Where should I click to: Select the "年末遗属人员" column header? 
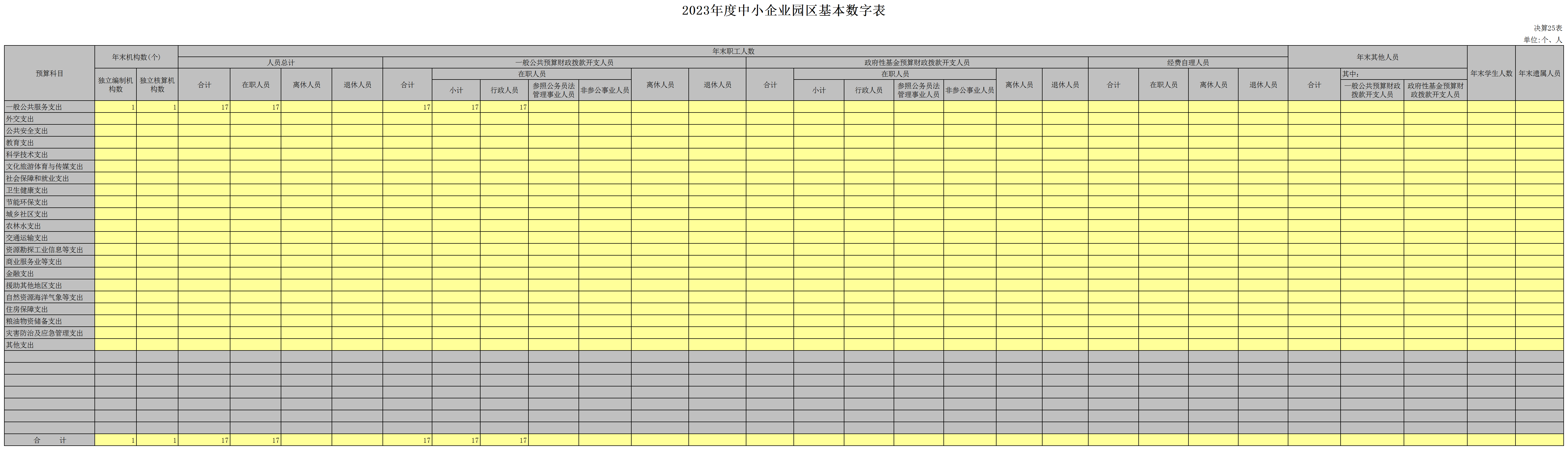pyautogui.click(x=1539, y=73)
